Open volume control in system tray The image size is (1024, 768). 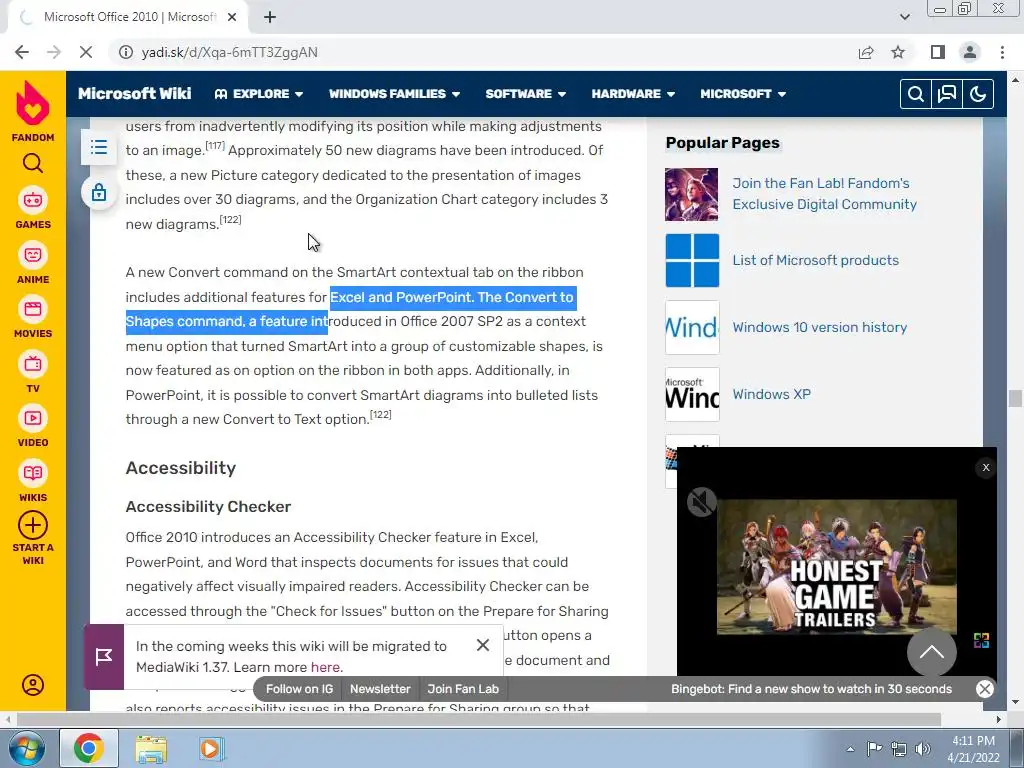(923, 749)
